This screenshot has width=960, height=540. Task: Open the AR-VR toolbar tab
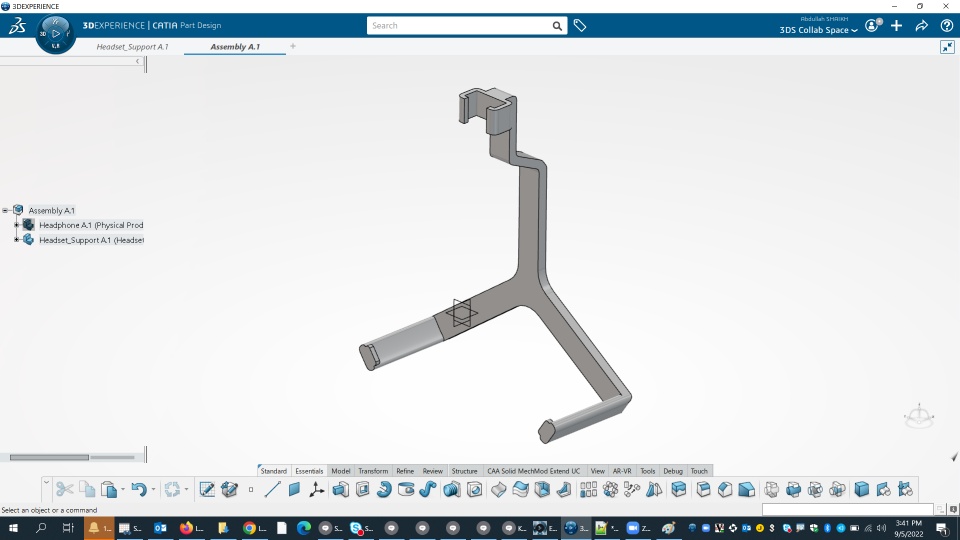622,471
